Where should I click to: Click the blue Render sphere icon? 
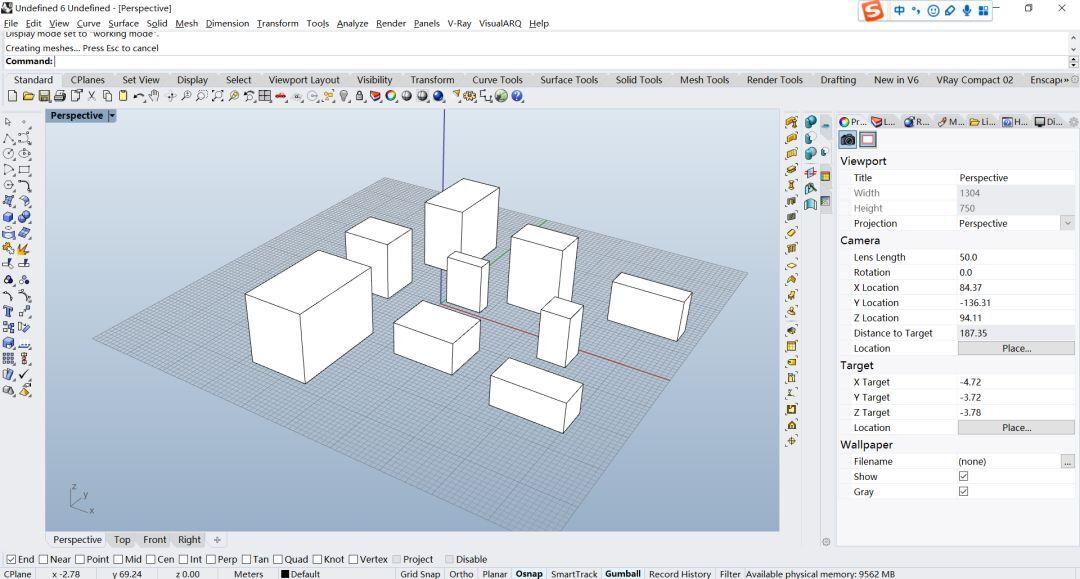point(438,96)
